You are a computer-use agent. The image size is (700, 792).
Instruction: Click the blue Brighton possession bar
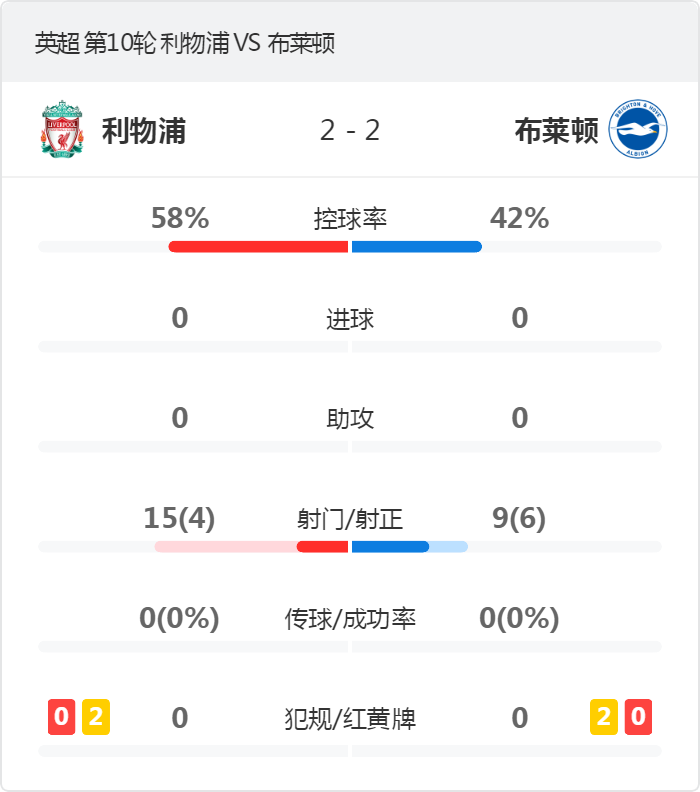[417, 247]
